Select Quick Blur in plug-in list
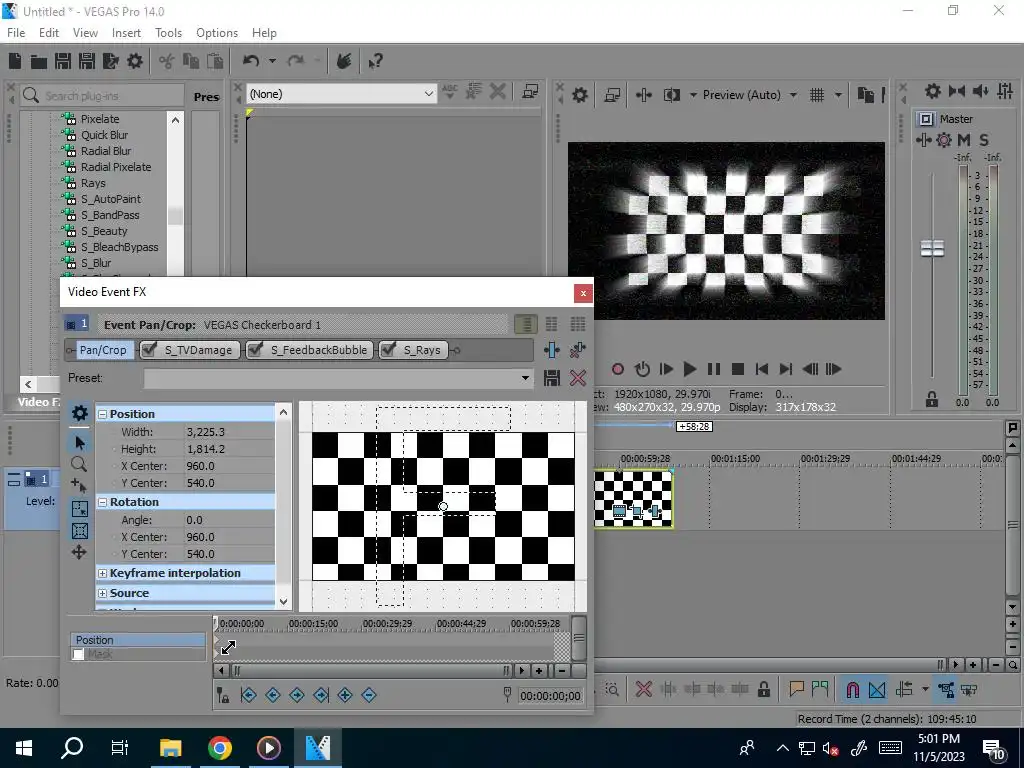The image size is (1024, 768). 104,135
